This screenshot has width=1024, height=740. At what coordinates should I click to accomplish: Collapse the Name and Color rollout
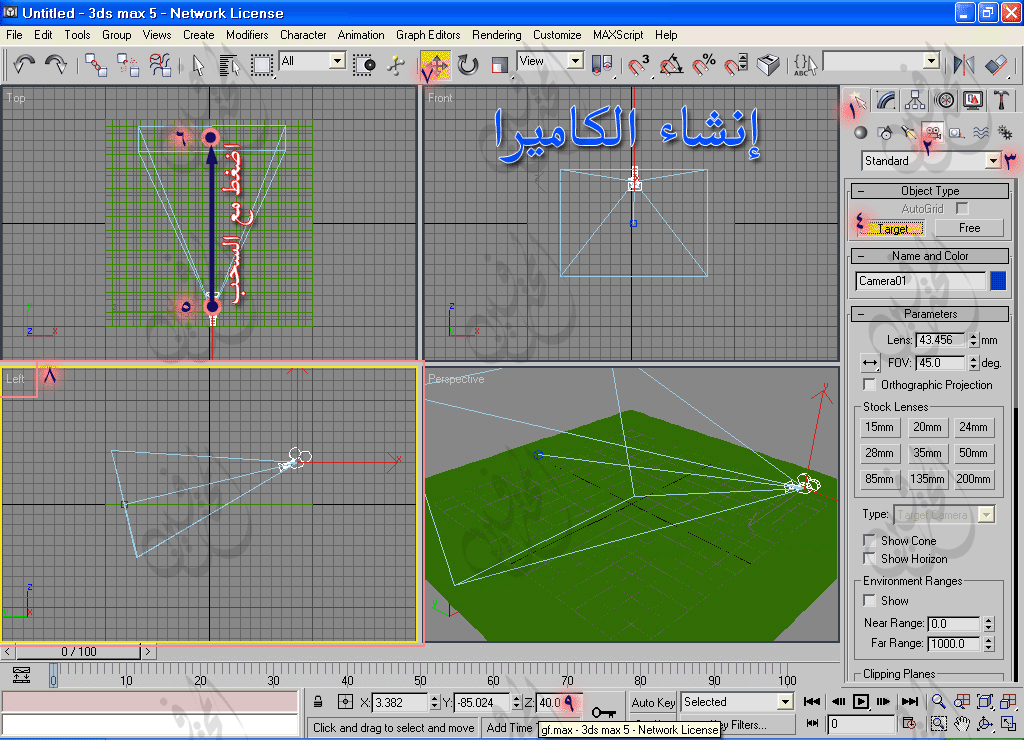click(x=930, y=256)
